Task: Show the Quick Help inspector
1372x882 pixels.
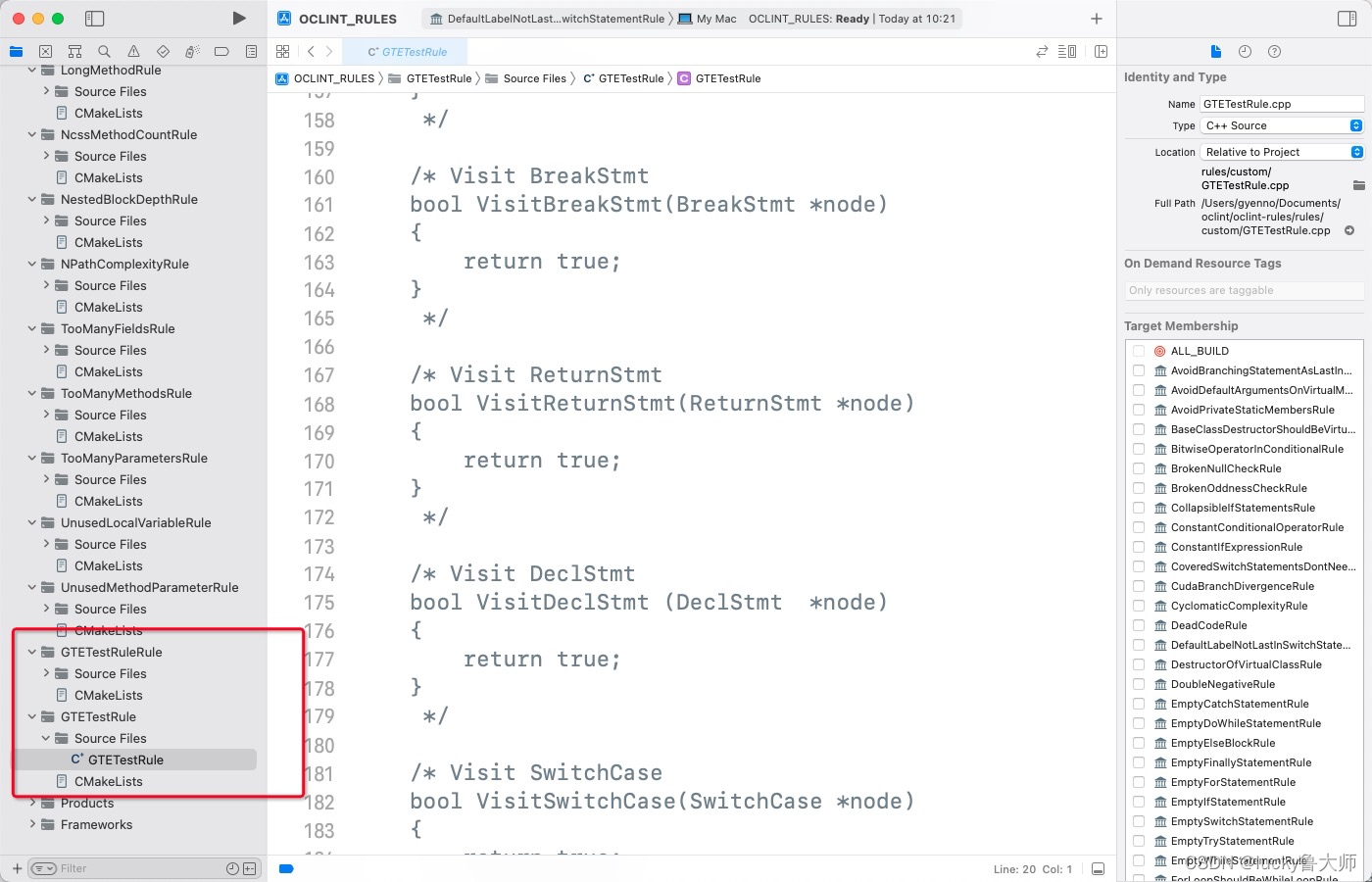Action: (1274, 51)
